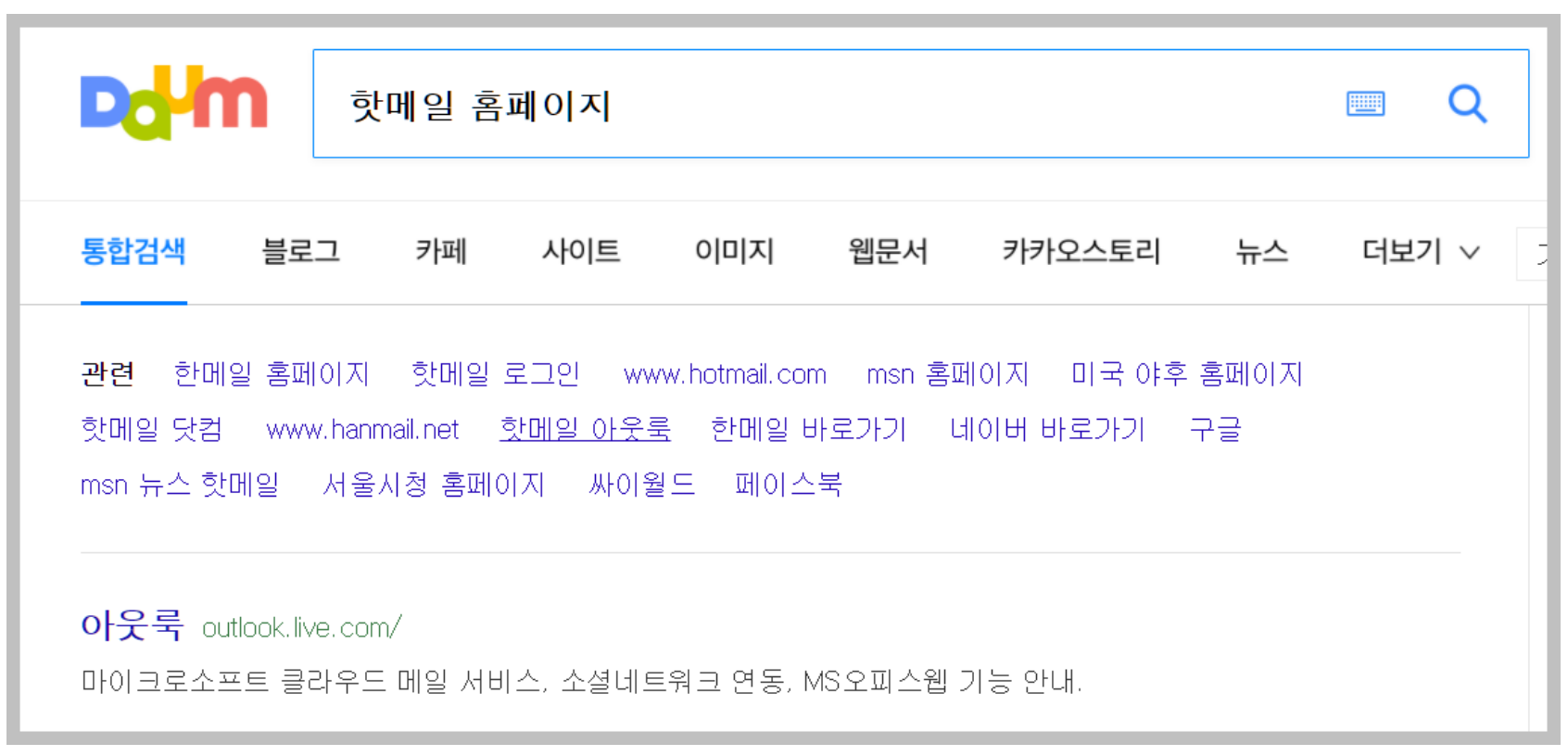Screen dimensions: 1568x756
Task: Open the 사이트 tab
Action: point(581,251)
